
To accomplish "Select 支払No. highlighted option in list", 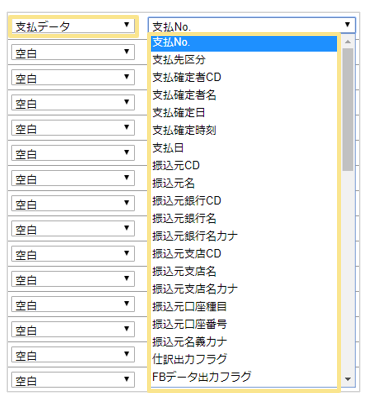I will (x=244, y=43).
